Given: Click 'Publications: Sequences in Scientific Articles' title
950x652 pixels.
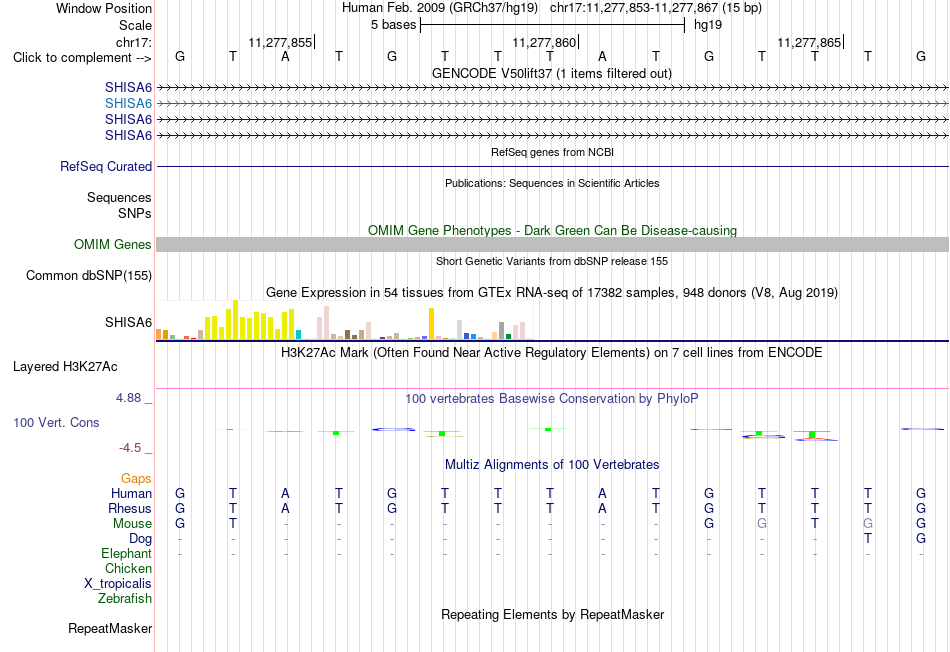Looking at the screenshot, I should 552,184.
